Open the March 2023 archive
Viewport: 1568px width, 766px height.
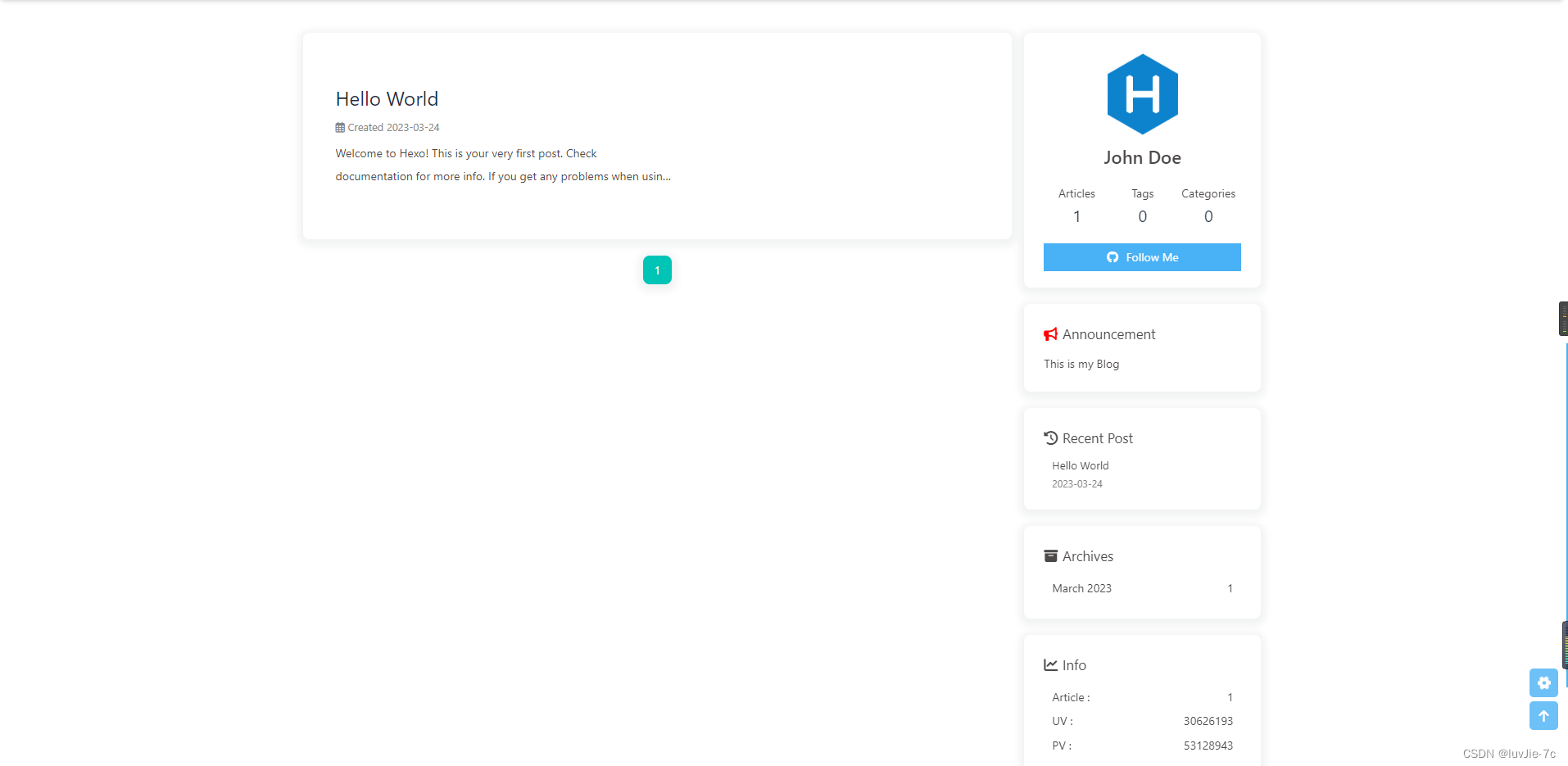tap(1081, 587)
